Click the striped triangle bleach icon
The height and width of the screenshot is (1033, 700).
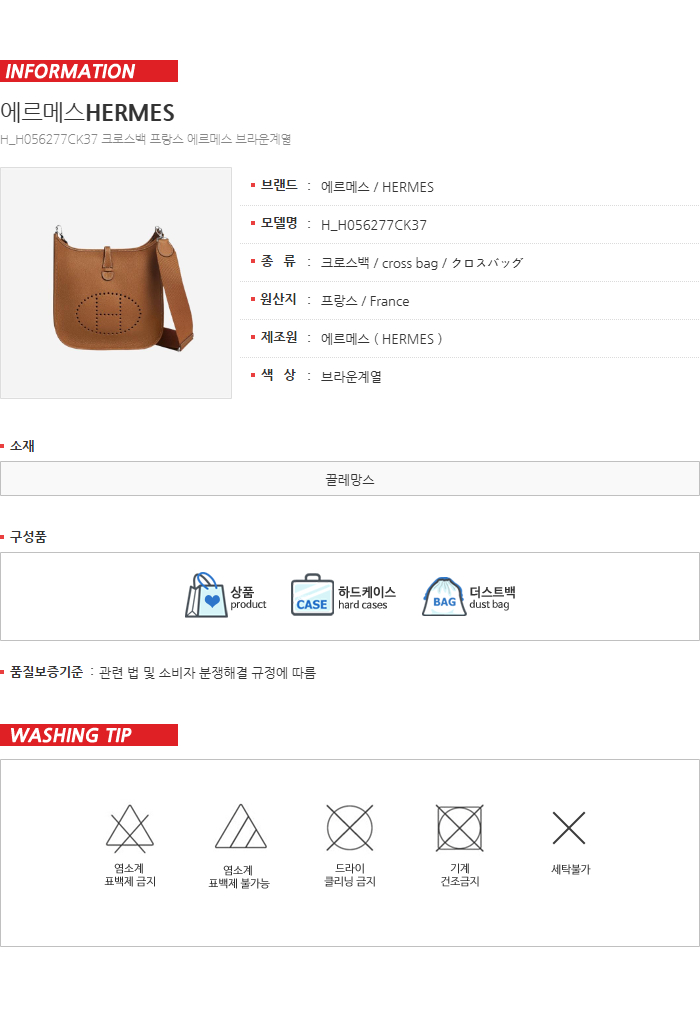click(240, 826)
